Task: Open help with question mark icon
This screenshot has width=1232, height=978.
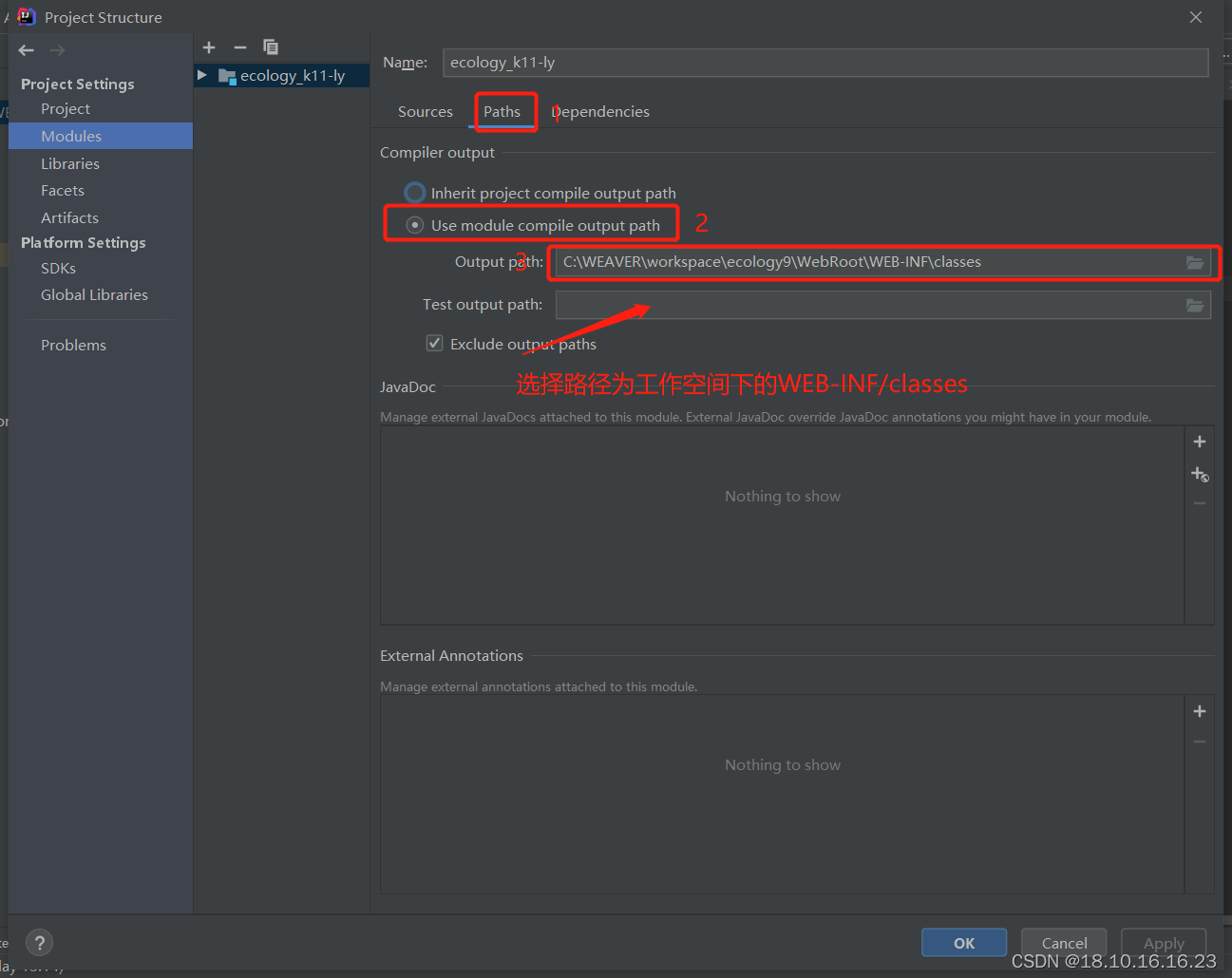Action: tap(39, 943)
